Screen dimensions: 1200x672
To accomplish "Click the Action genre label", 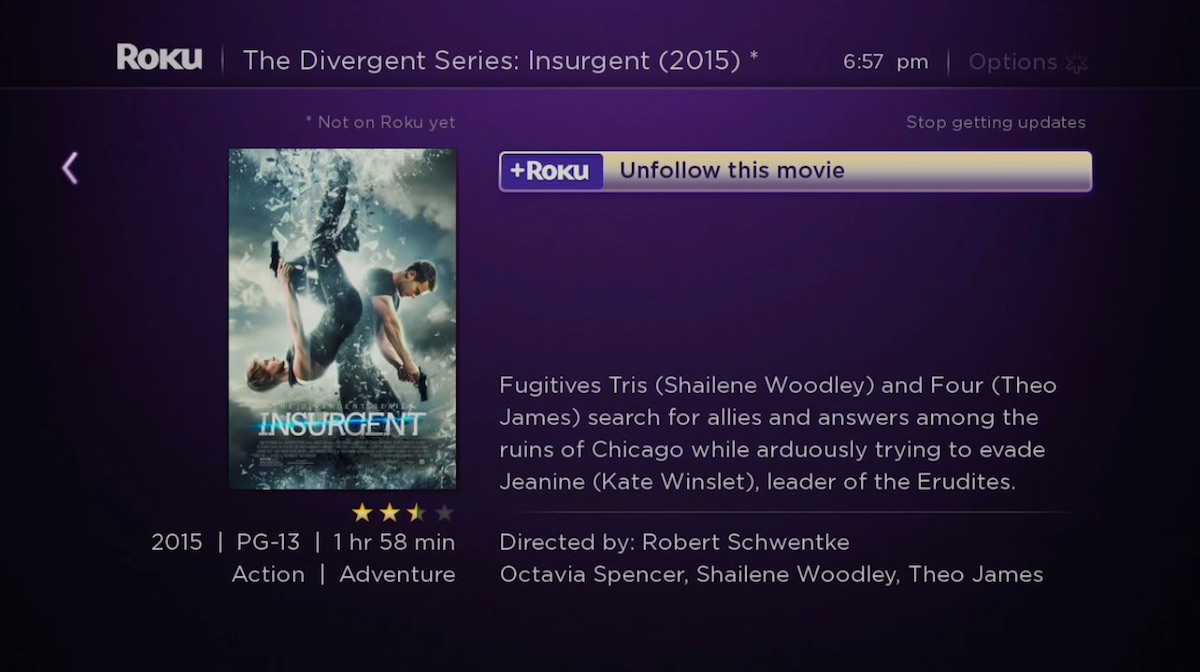I will click(x=268, y=574).
